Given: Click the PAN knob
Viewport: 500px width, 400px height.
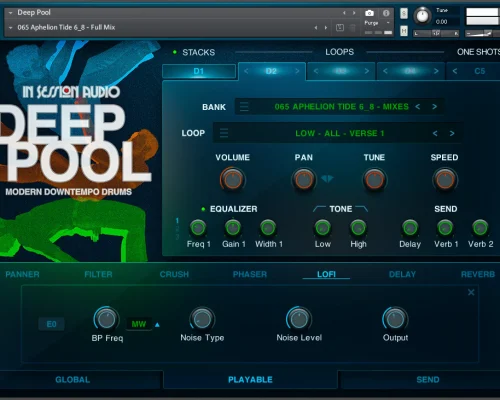Looking at the screenshot, I should [304, 179].
